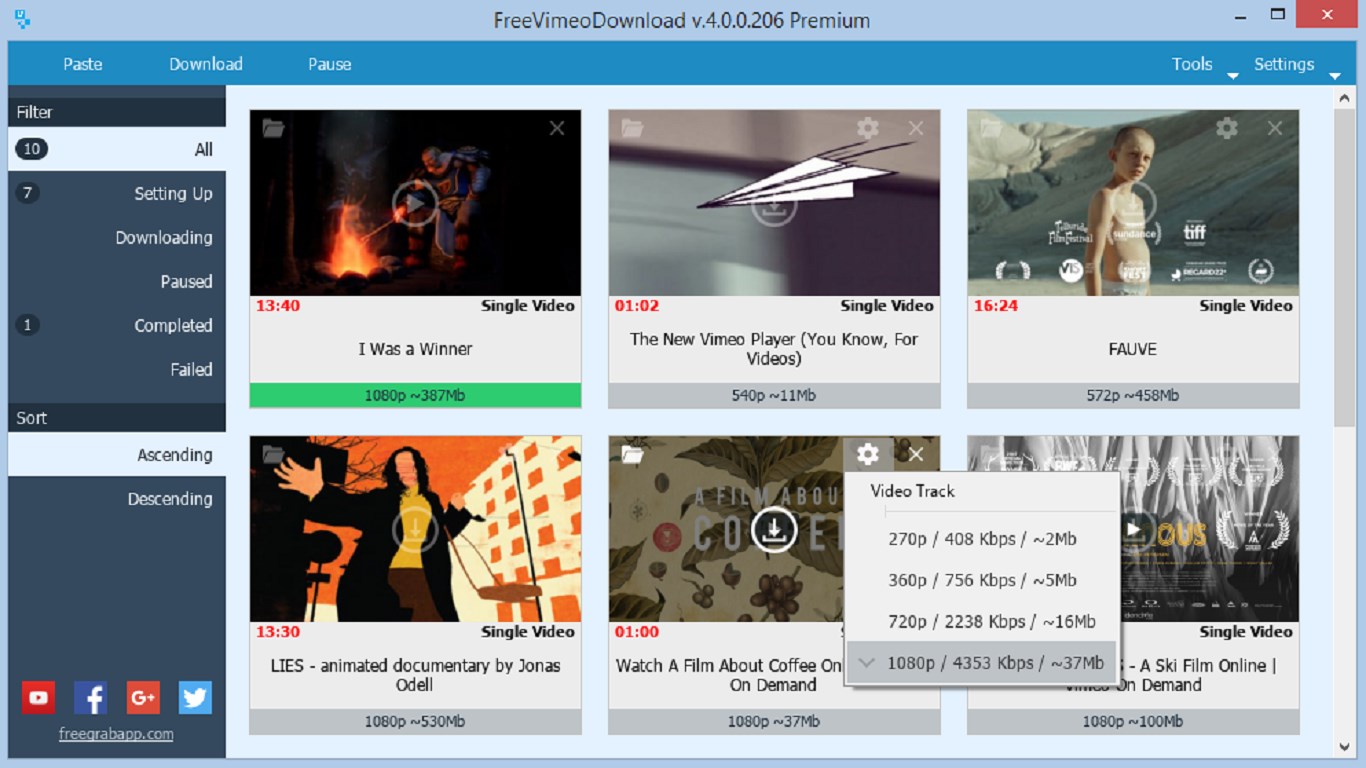Expand the Settings dropdown arrow

pyautogui.click(x=1334, y=76)
